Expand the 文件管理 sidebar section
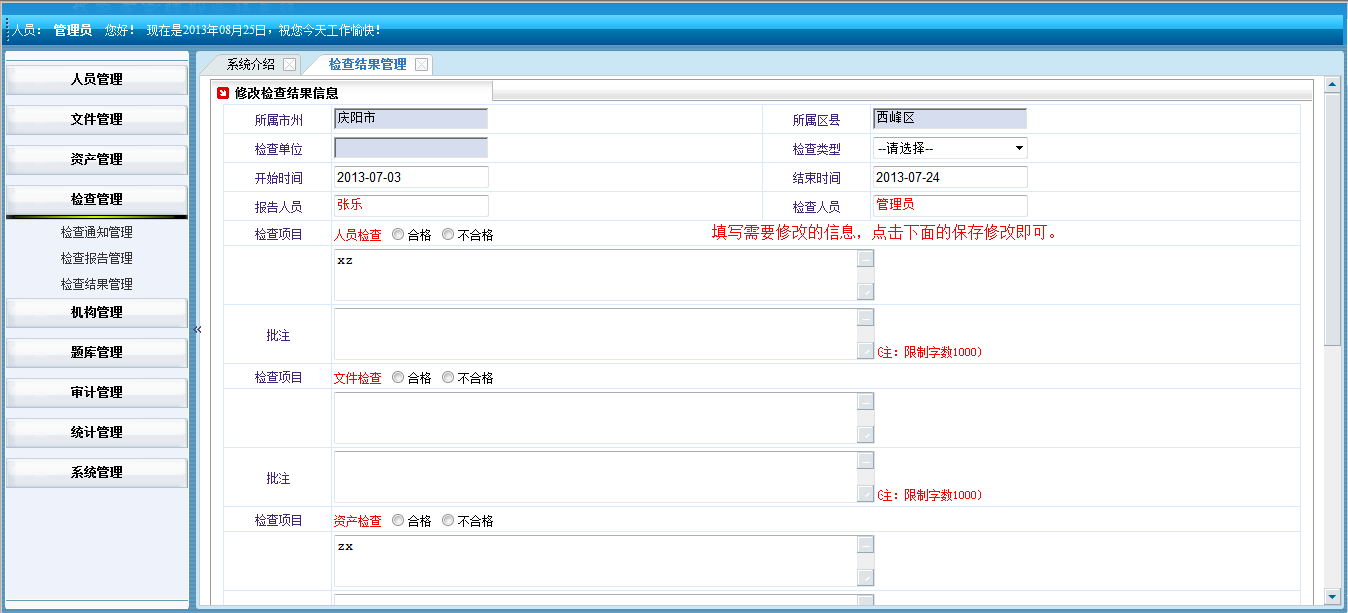Screen dimensions: 1348x613 coord(97,120)
